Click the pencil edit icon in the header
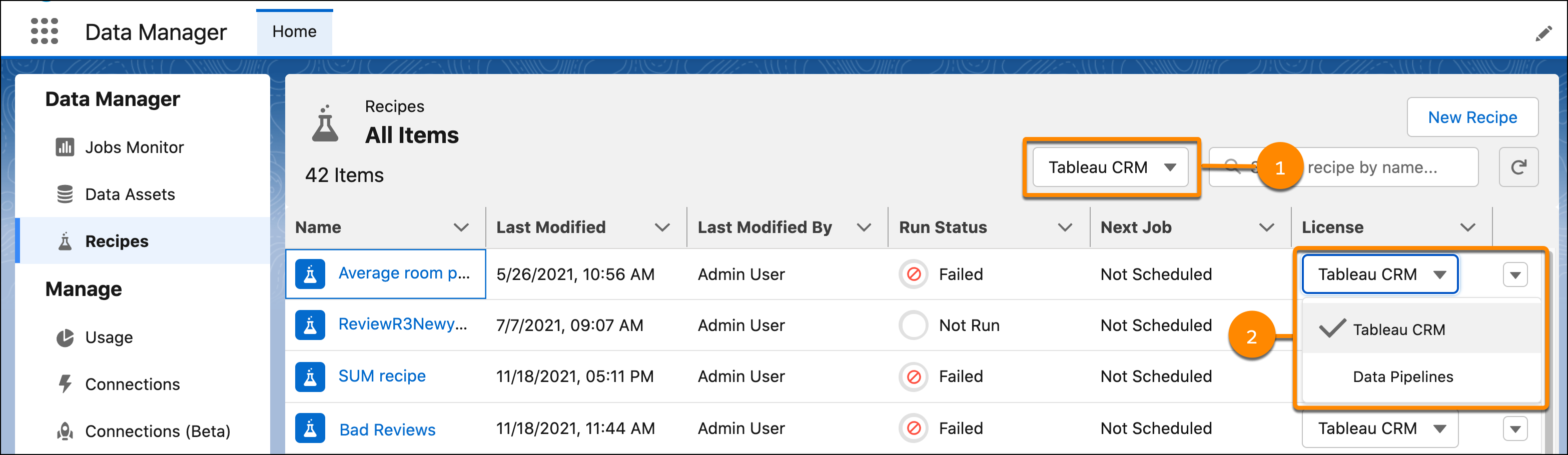1568x455 pixels. 1543,33
